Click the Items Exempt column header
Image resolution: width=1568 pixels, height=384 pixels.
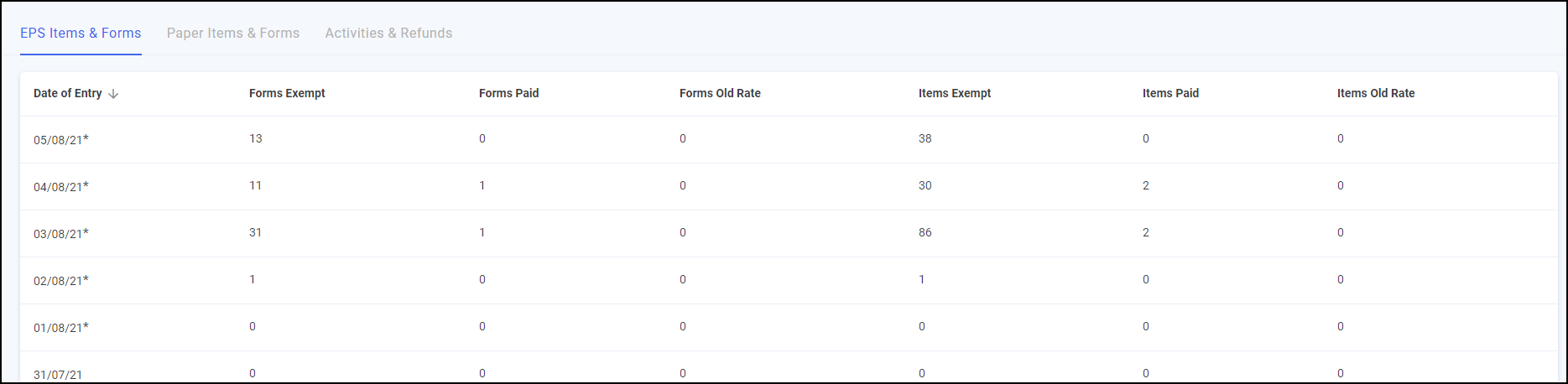pos(955,94)
